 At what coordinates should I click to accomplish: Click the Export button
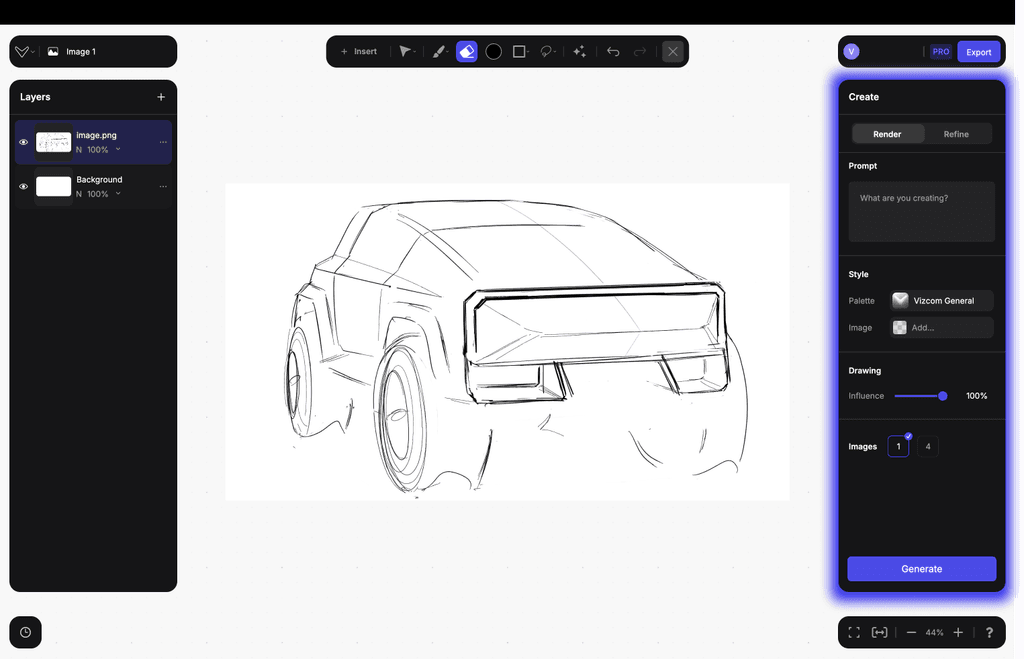[x=978, y=51]
